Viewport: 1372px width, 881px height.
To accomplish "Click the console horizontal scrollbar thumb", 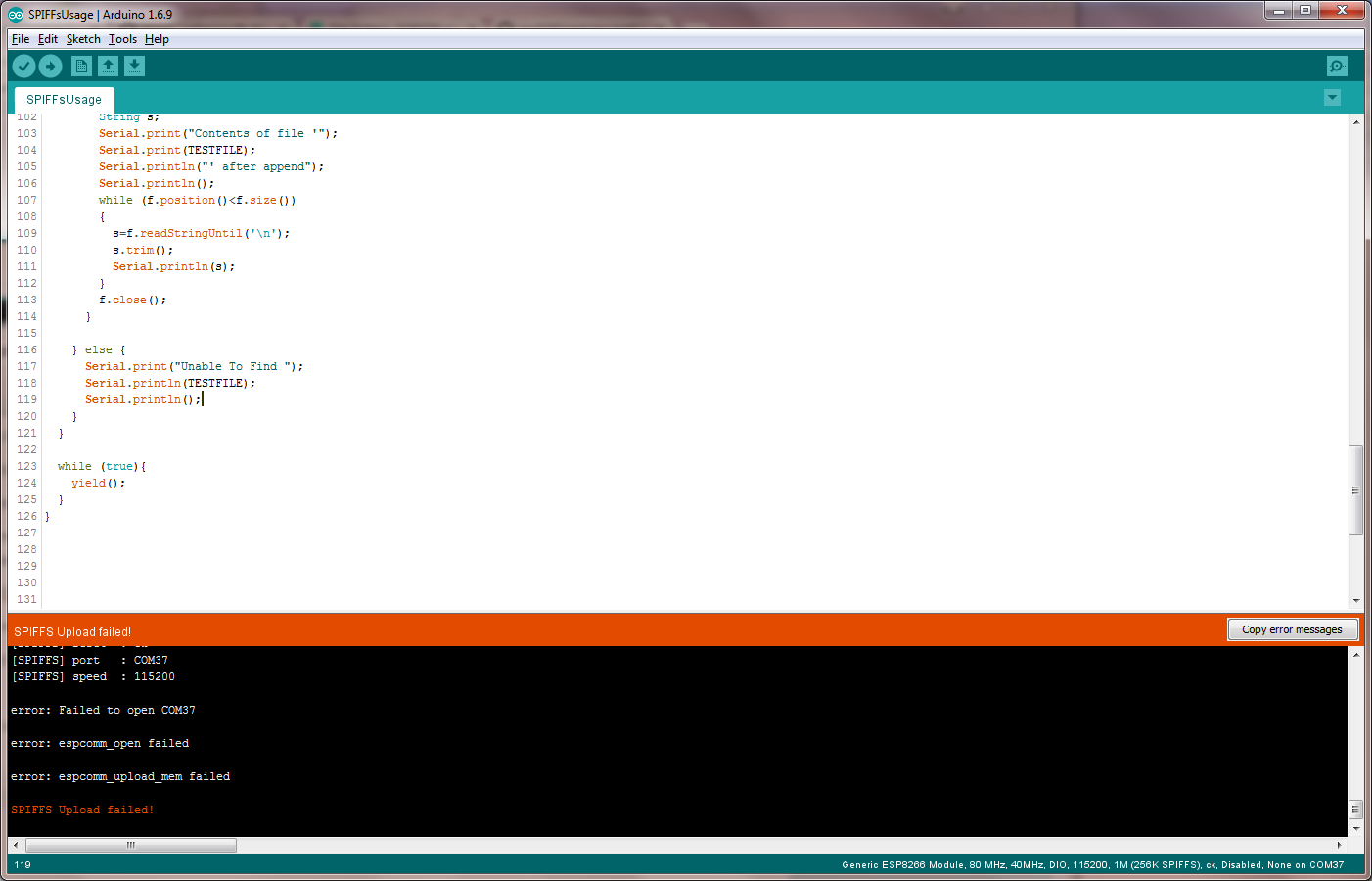I will click(131, 845).
